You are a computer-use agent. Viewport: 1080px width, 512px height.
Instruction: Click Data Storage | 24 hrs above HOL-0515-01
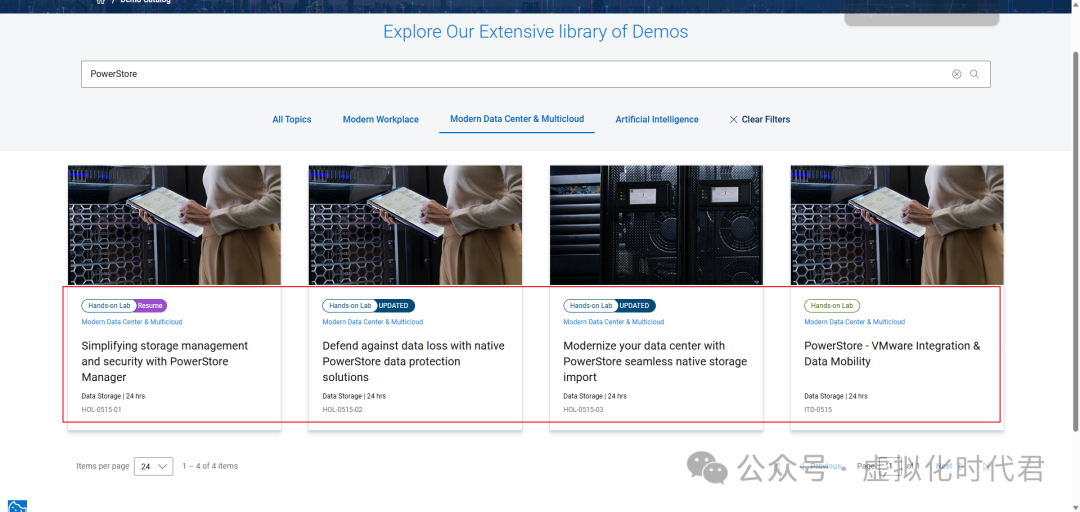tap(113, 396)
